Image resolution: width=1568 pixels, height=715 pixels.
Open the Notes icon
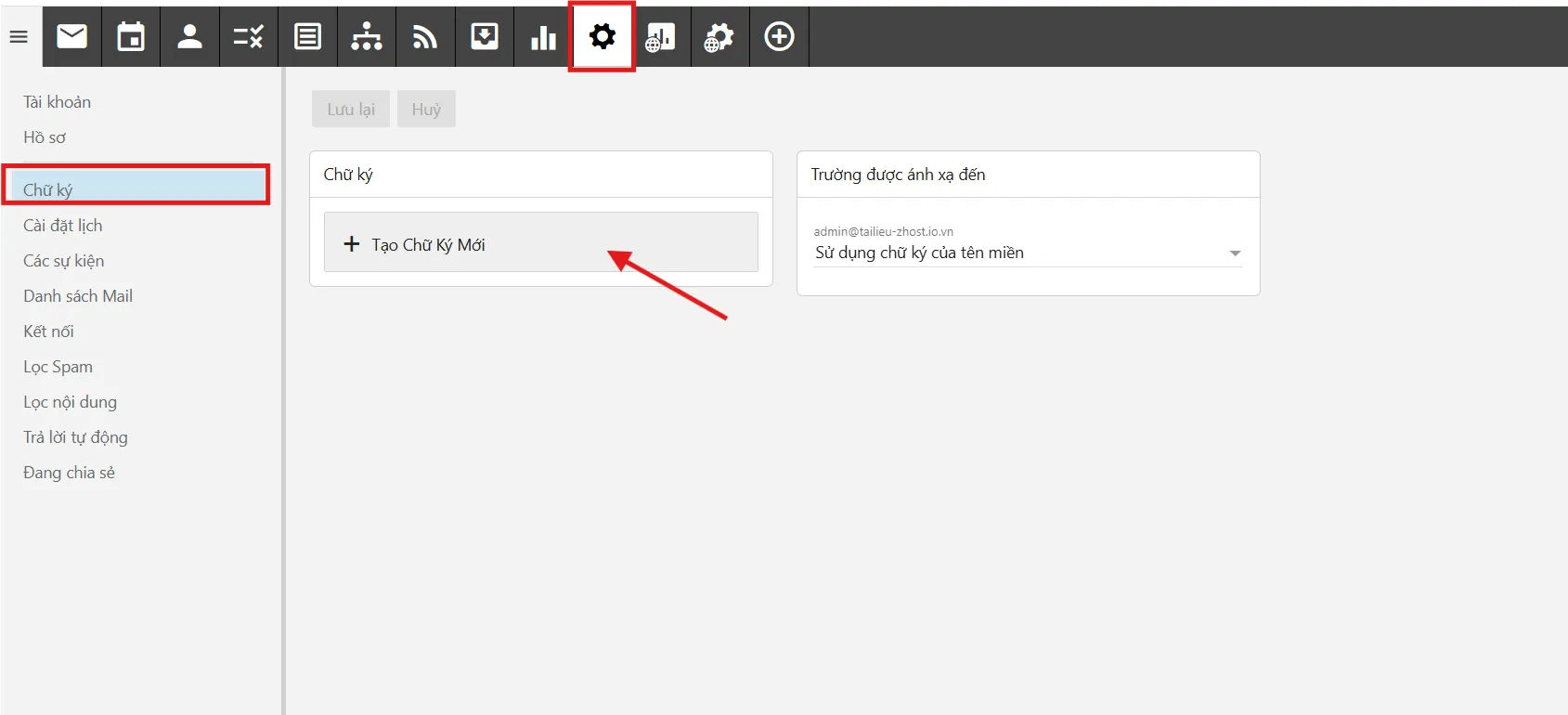tap(307, 37)
